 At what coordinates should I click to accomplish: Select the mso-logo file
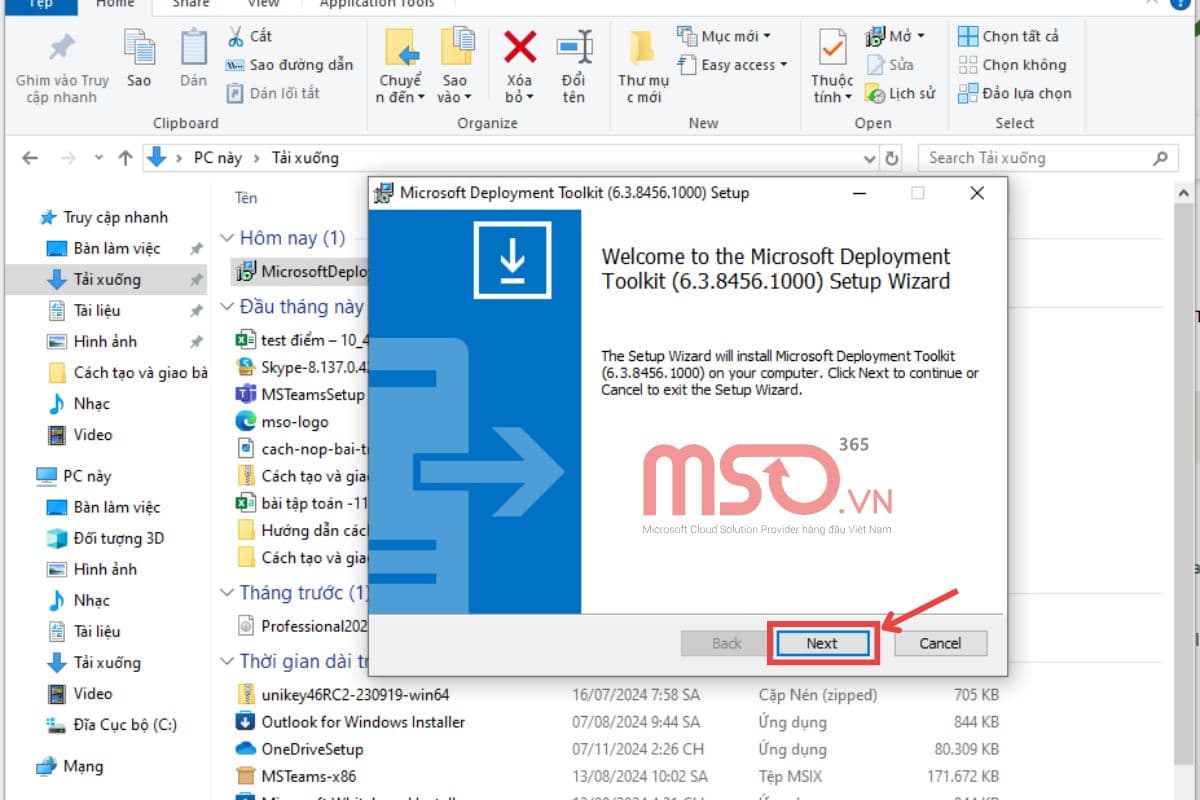(x=284, y=422)
